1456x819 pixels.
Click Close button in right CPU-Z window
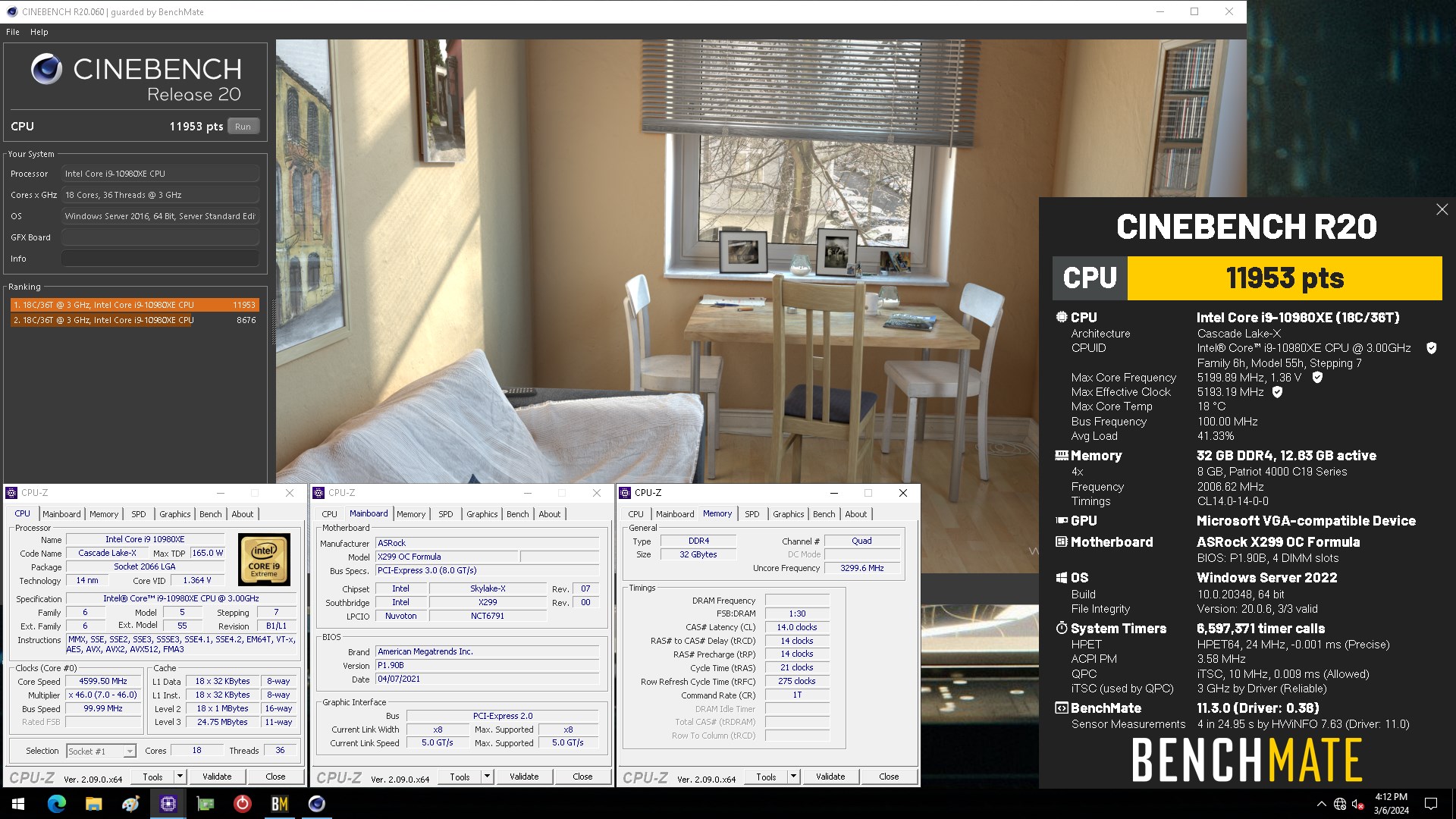(x=889, y=777)
